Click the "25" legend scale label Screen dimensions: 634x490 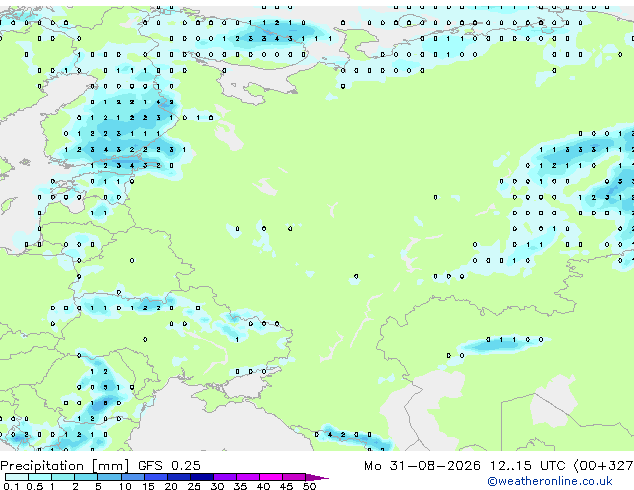[x=194, y=486]
